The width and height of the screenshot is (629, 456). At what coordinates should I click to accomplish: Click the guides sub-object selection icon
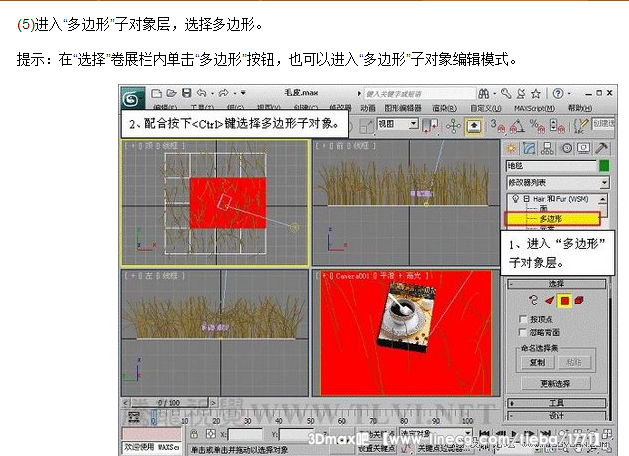[533, 300]
